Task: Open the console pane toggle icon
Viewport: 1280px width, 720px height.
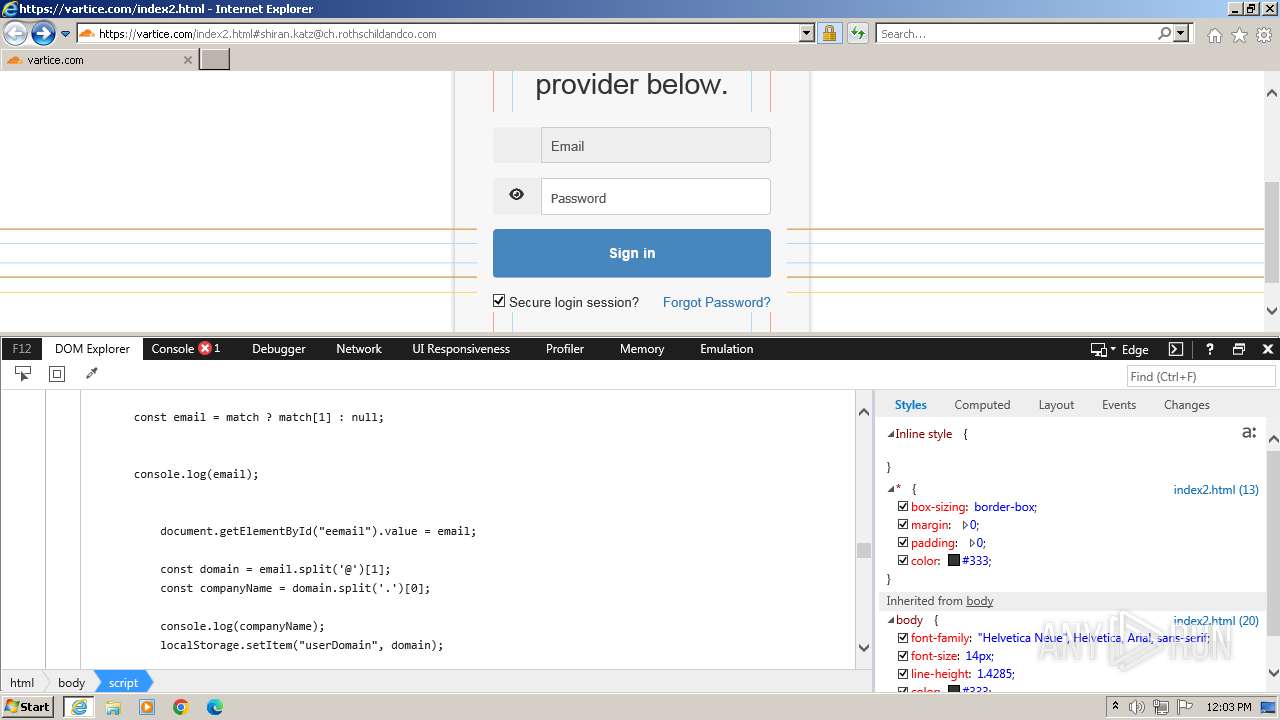Action: coord(1176,349)
